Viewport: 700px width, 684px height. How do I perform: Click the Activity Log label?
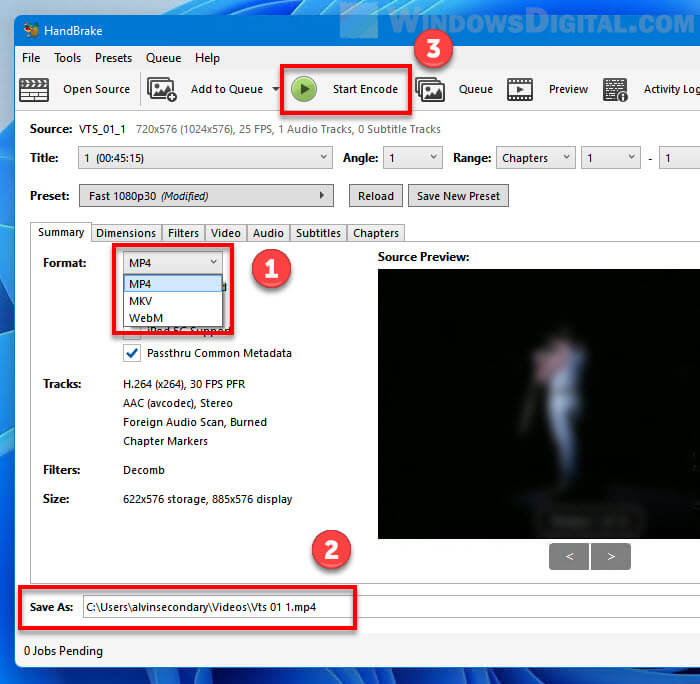(x=671, y=89)
